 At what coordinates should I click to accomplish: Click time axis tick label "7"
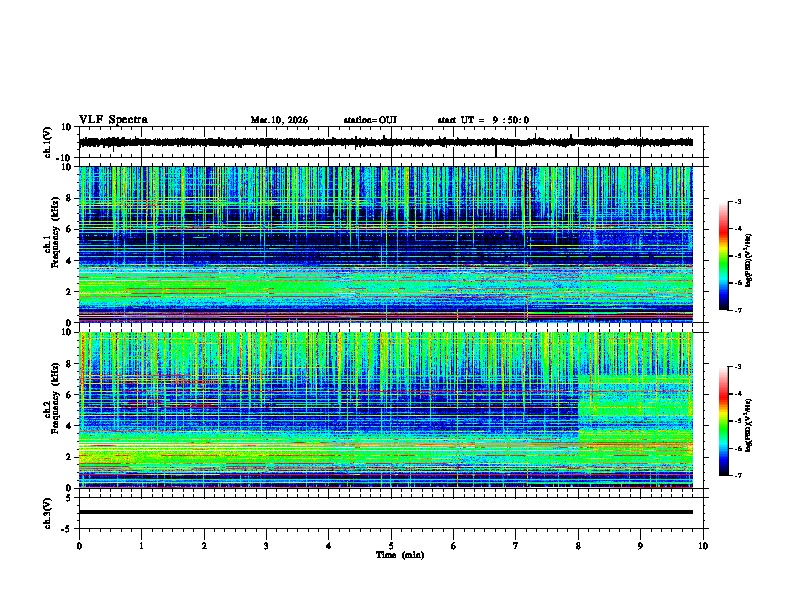[x=516, y=546]
